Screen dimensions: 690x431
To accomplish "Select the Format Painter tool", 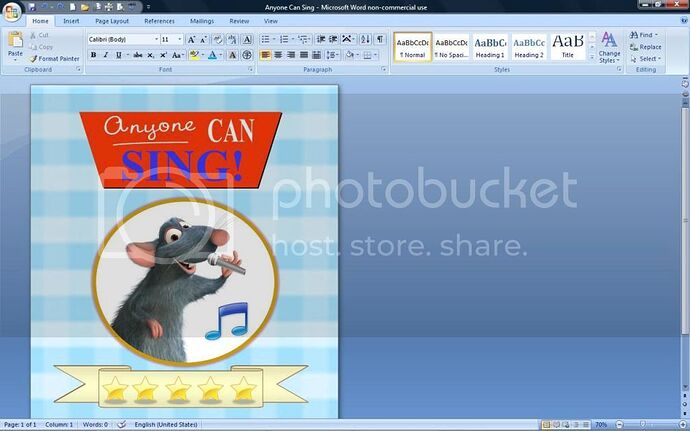I will click(54, 59).
